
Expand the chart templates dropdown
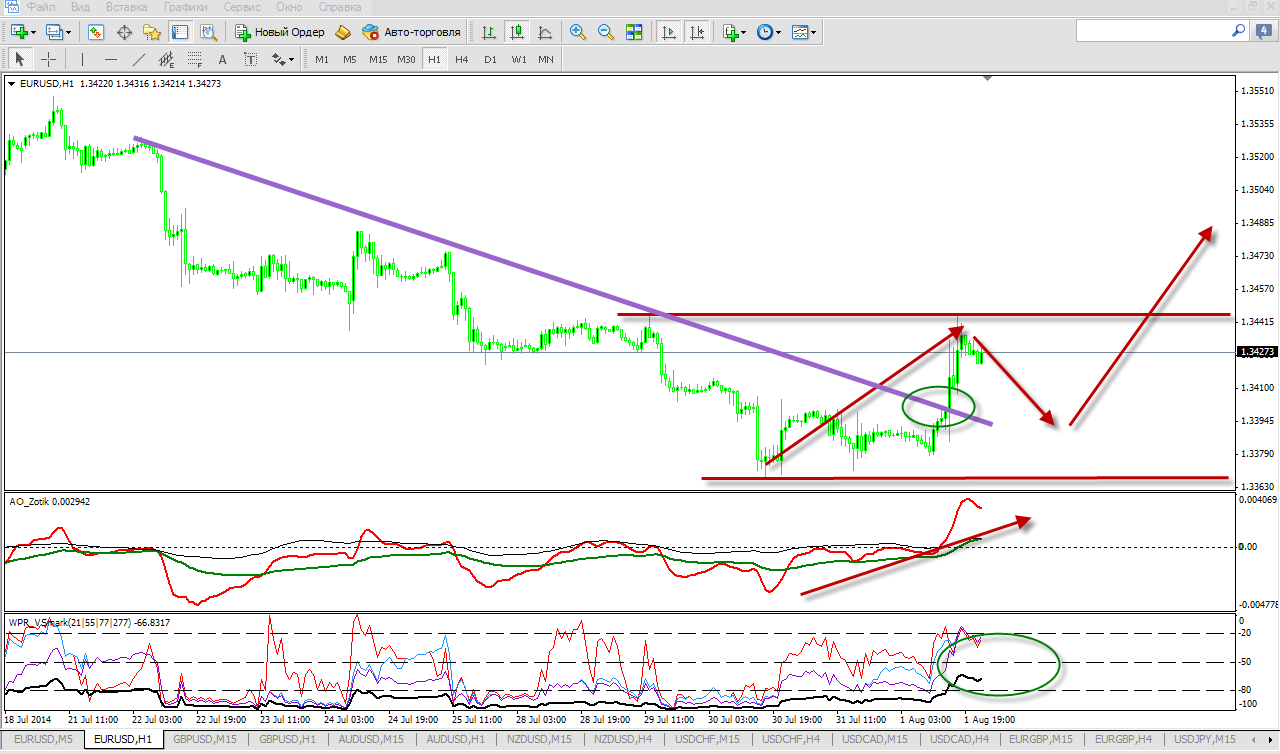(814, 32)
